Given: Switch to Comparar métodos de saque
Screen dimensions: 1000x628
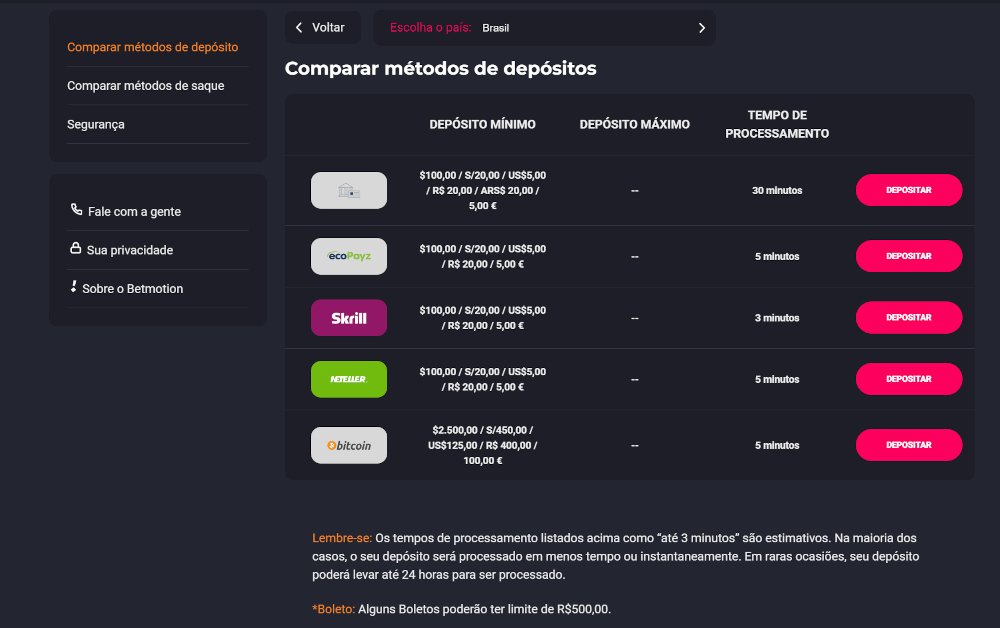Looking at the screenshot, I should (145, 86).
